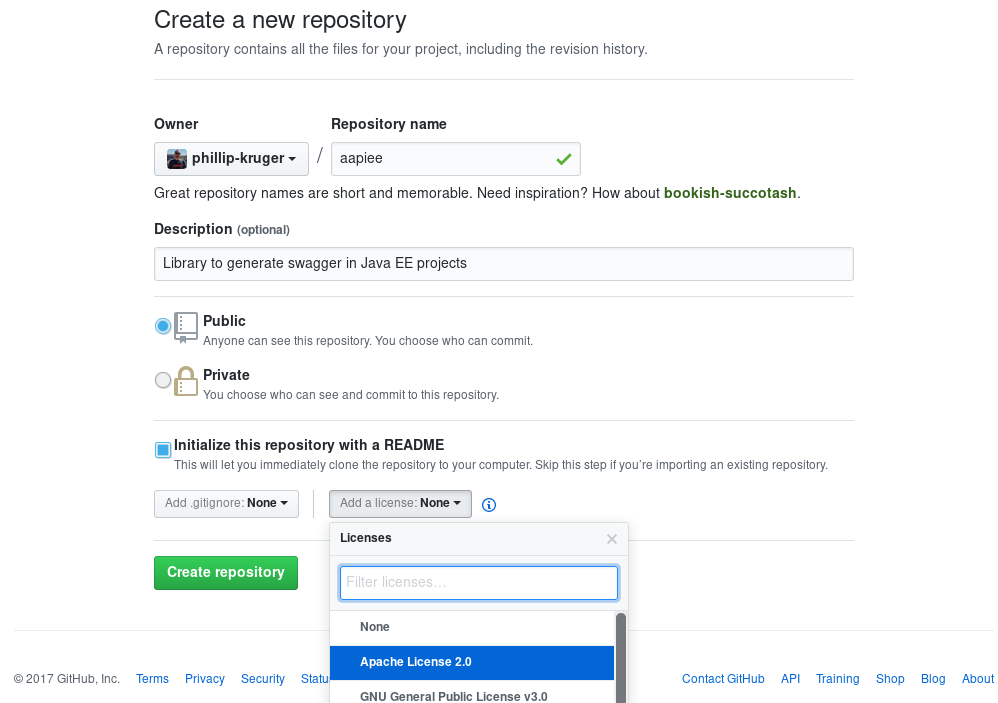Click the Description text field
Viewport: 998px width, 703px height.
[503, 264]
